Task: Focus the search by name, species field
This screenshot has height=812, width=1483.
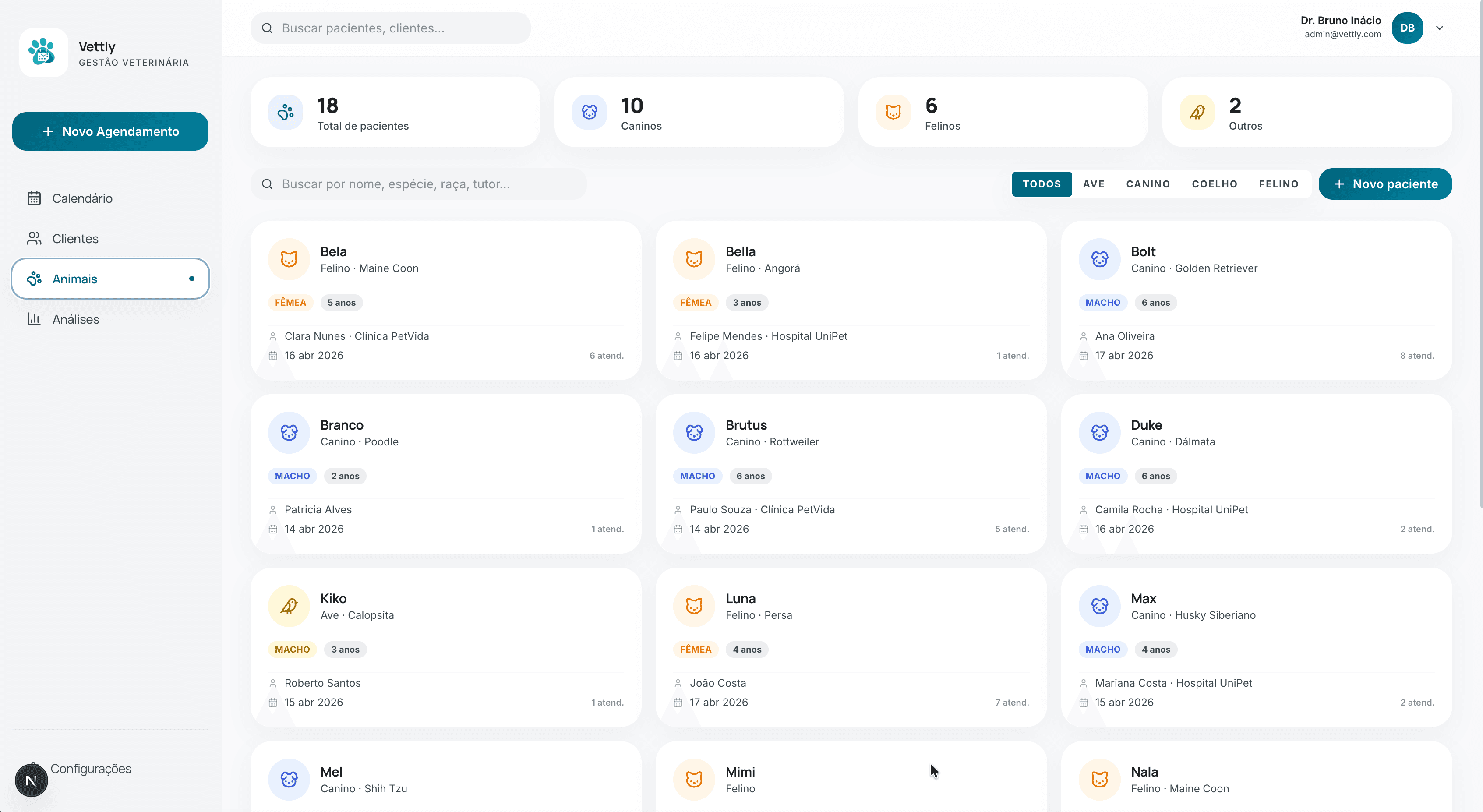Action: pyautogui.click(x=419, y=184)
